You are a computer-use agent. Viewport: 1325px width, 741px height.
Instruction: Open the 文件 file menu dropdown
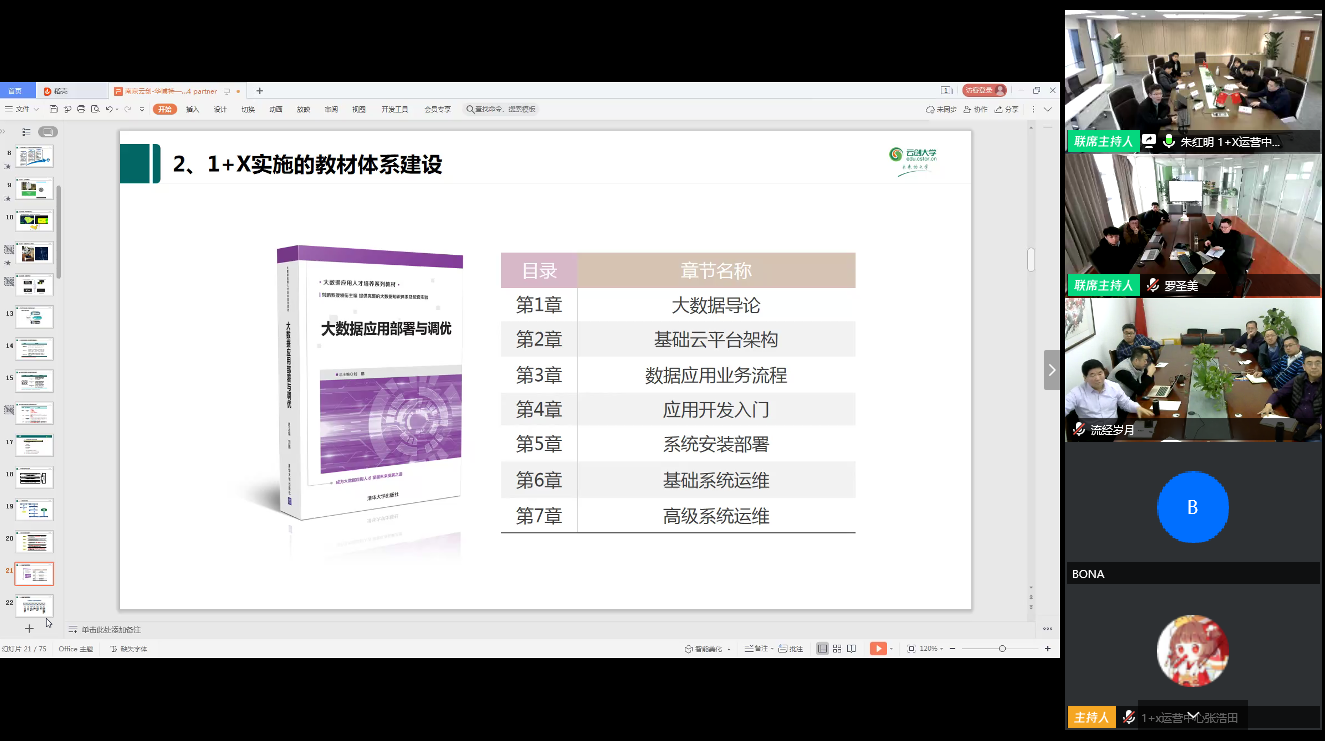[x=22, y=109]
